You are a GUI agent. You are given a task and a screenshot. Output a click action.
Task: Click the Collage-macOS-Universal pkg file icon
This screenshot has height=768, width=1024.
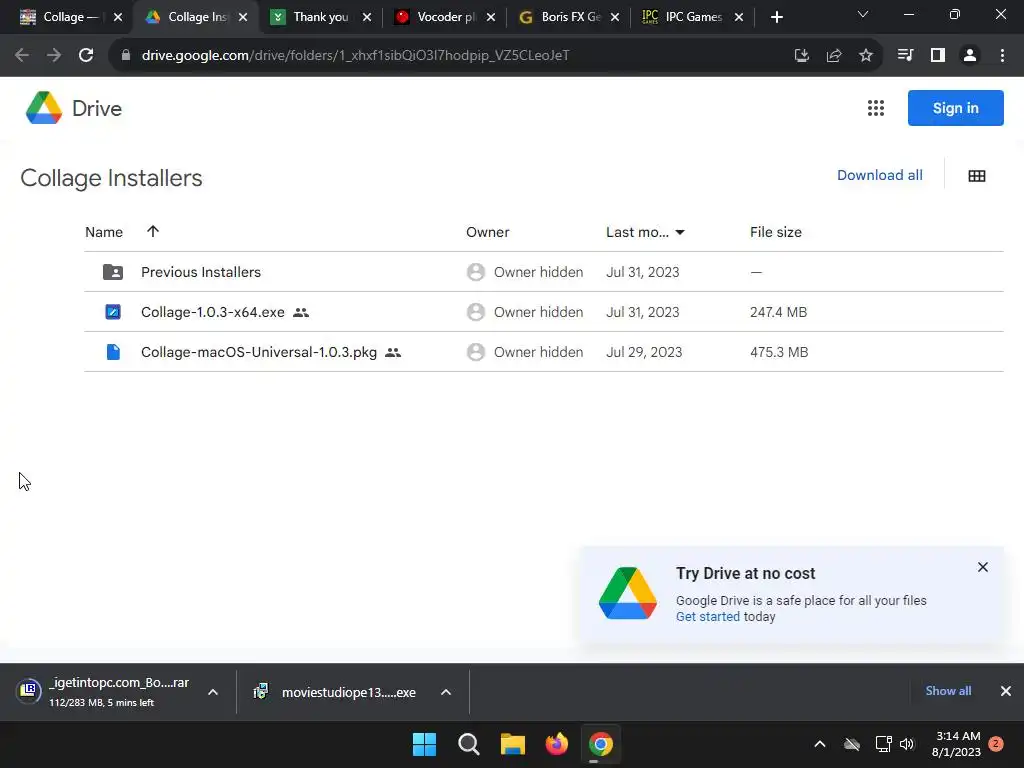point(113,352)
